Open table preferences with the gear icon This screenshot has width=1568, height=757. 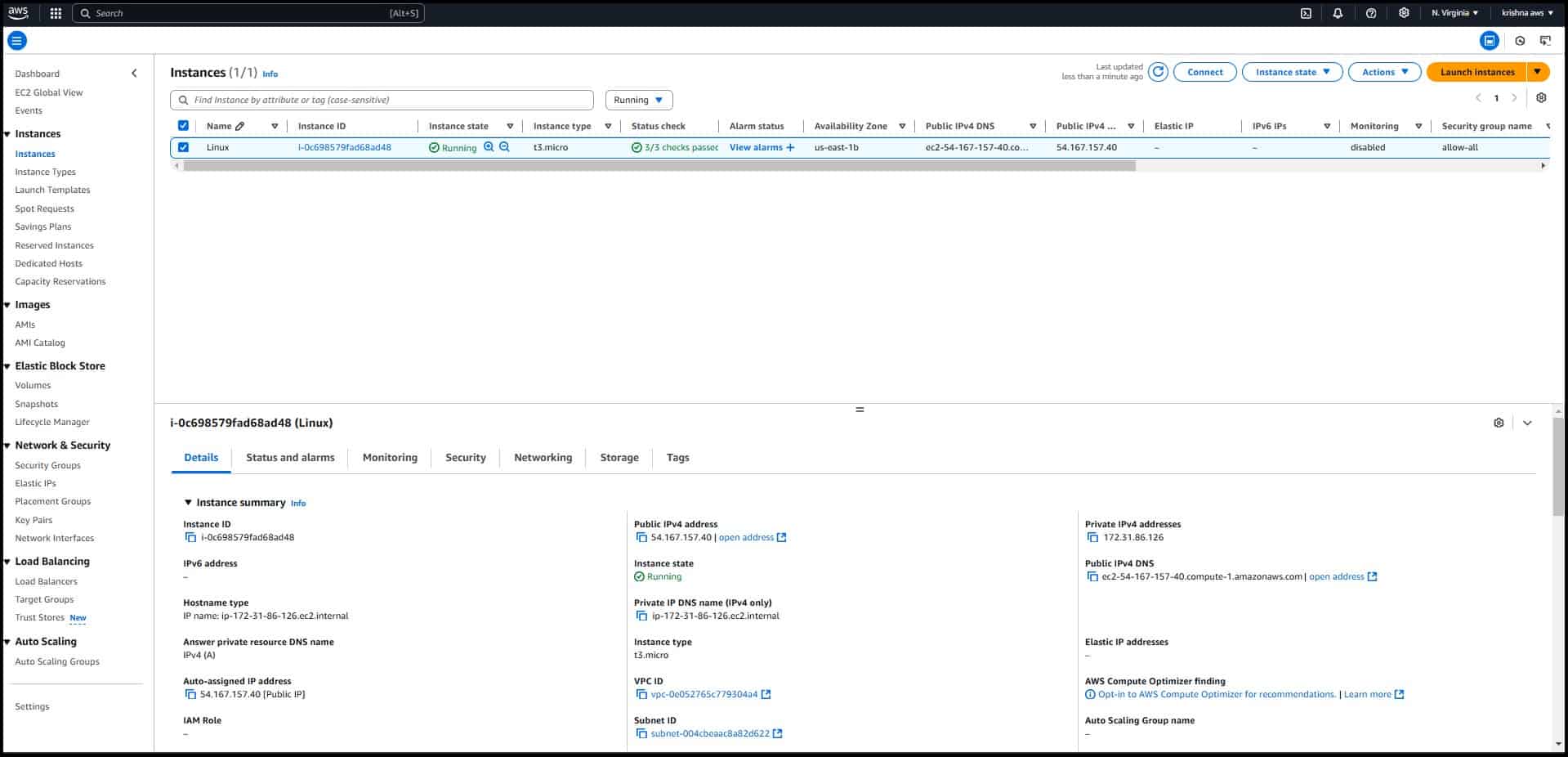pos(1542,97)
